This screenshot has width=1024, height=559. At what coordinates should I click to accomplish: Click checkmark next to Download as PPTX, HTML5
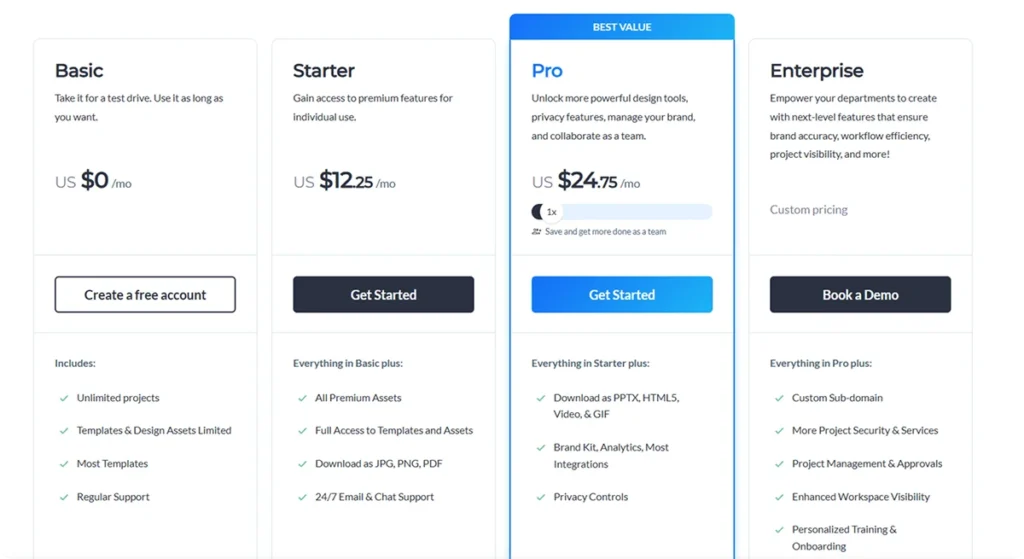tap(541, 398)
